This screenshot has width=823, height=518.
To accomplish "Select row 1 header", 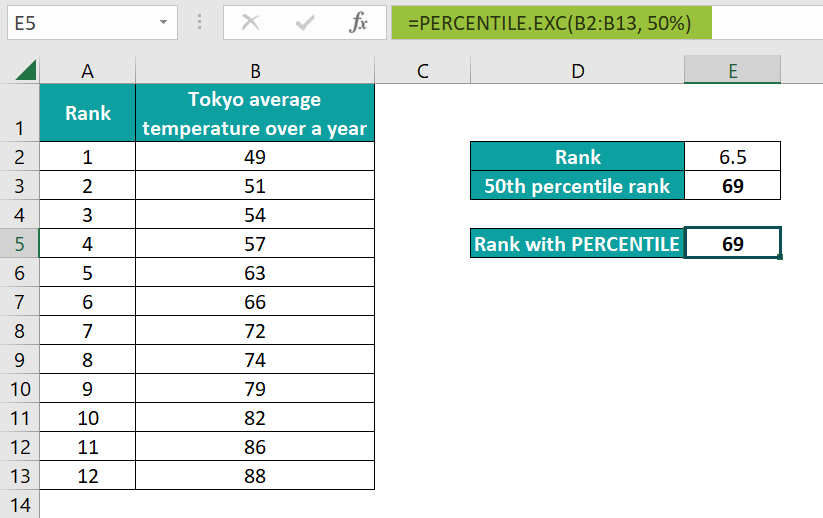I will point(19,113).
